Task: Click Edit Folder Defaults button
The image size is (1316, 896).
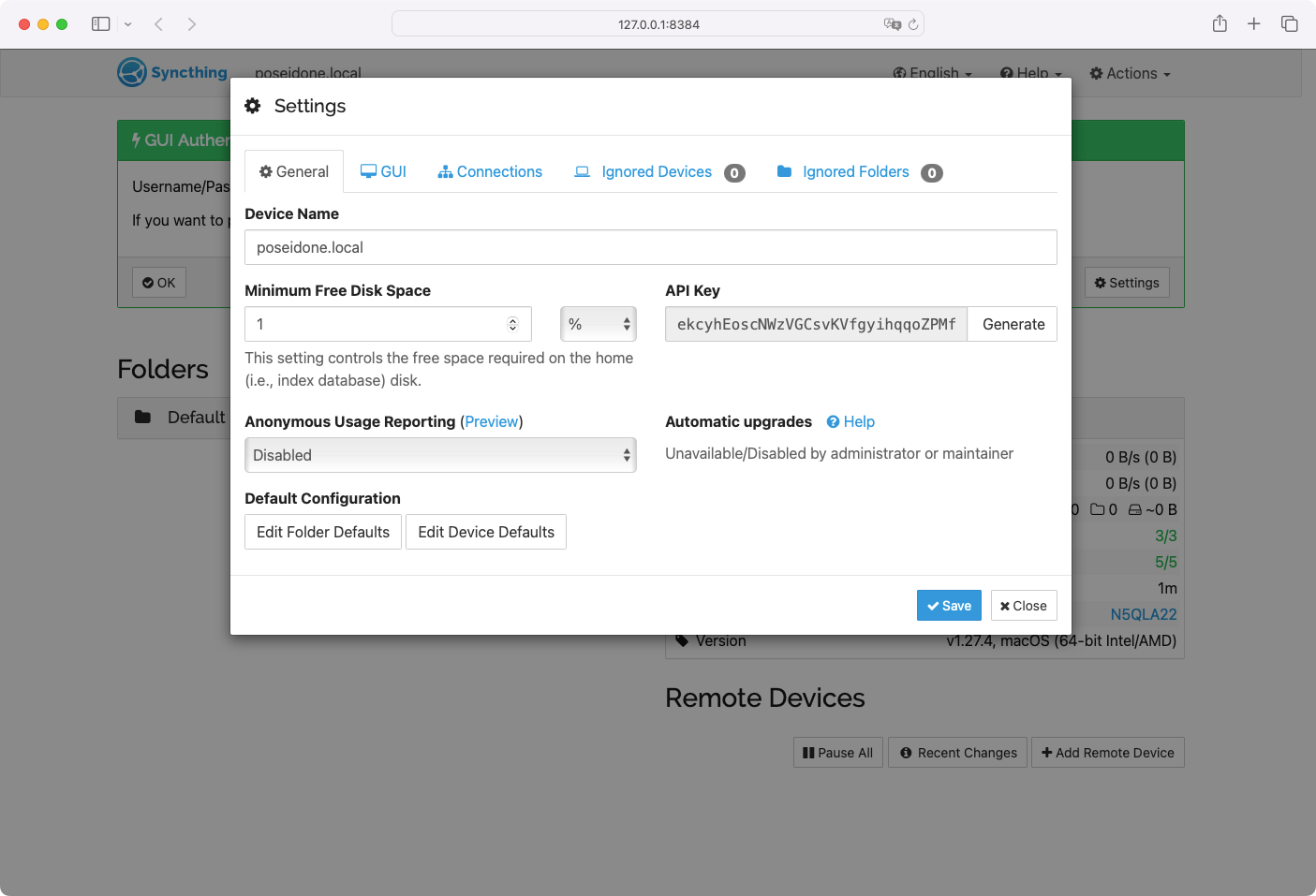Action: [x=323, y=533]
